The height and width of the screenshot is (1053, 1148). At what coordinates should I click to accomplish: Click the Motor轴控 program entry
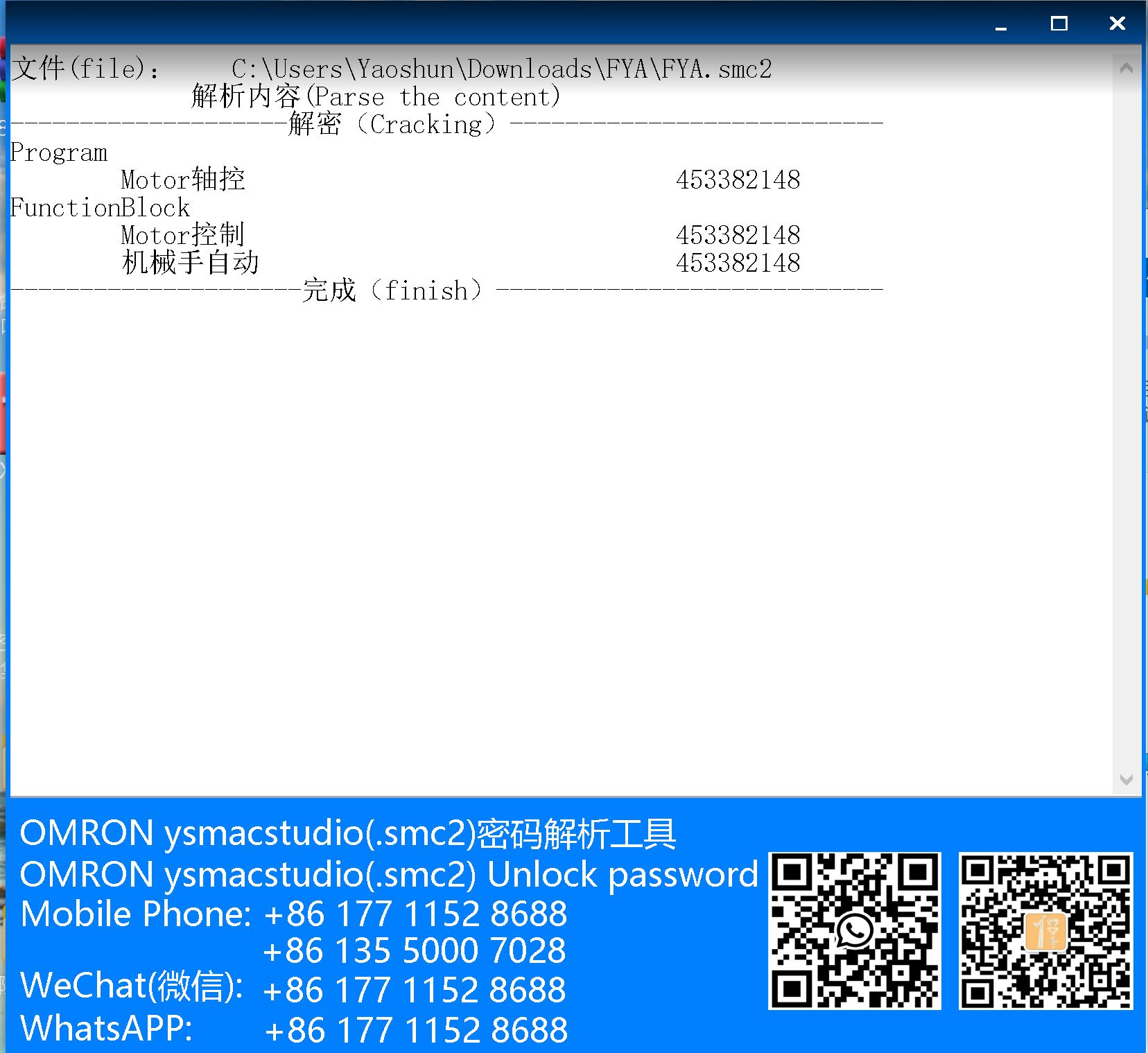(183, 180)
